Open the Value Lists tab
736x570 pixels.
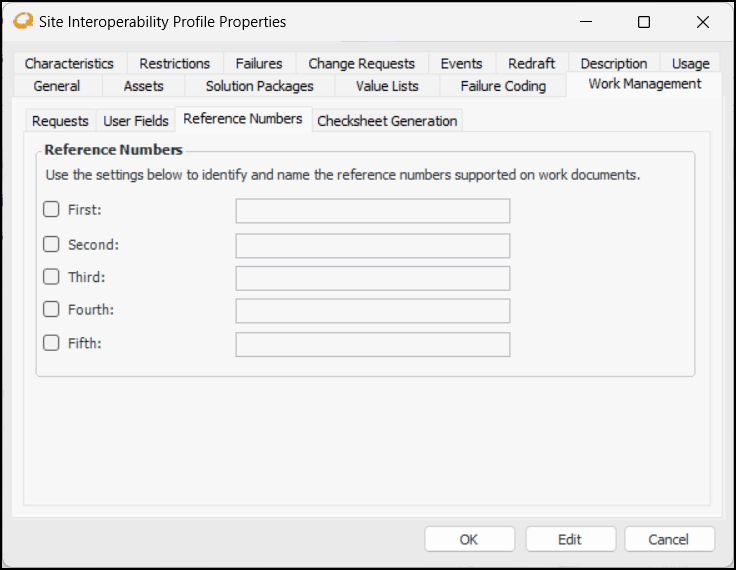[387, 86]
